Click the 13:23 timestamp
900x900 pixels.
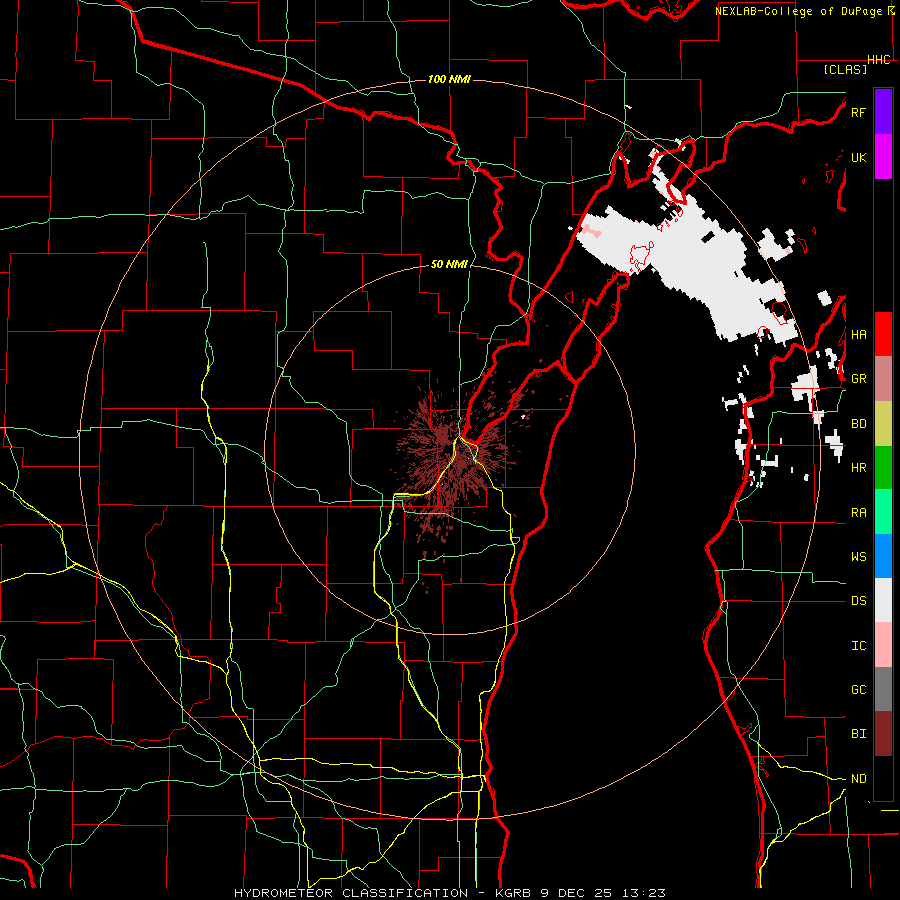tap(644, 893)
